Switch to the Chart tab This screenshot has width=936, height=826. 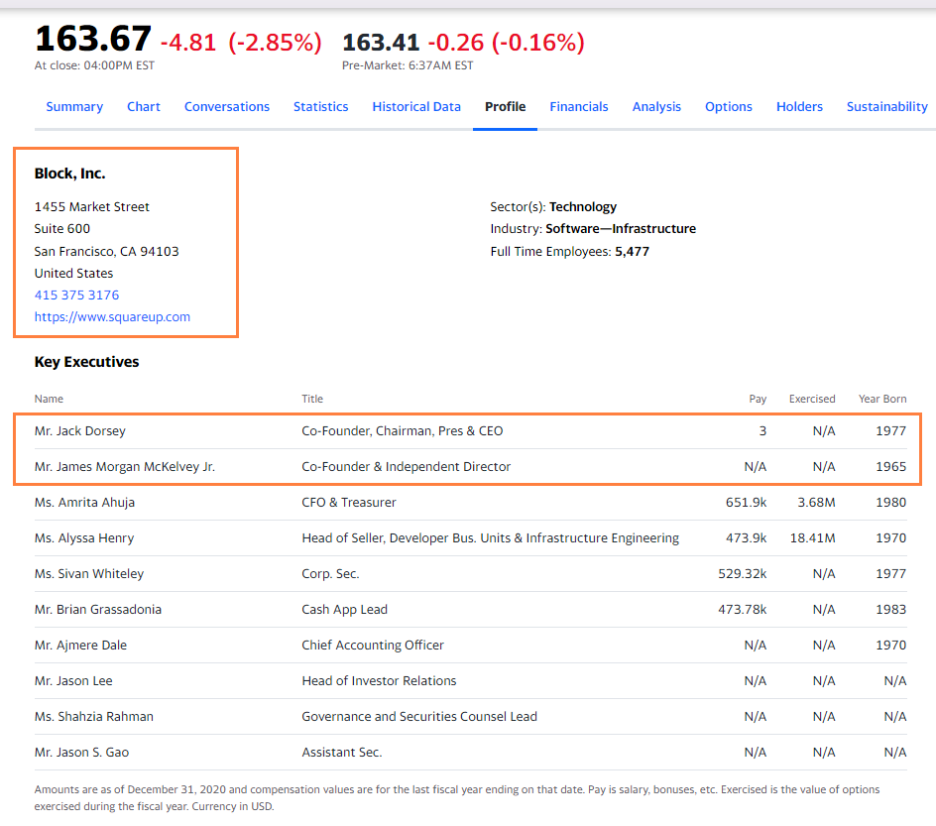coord(143,107)
